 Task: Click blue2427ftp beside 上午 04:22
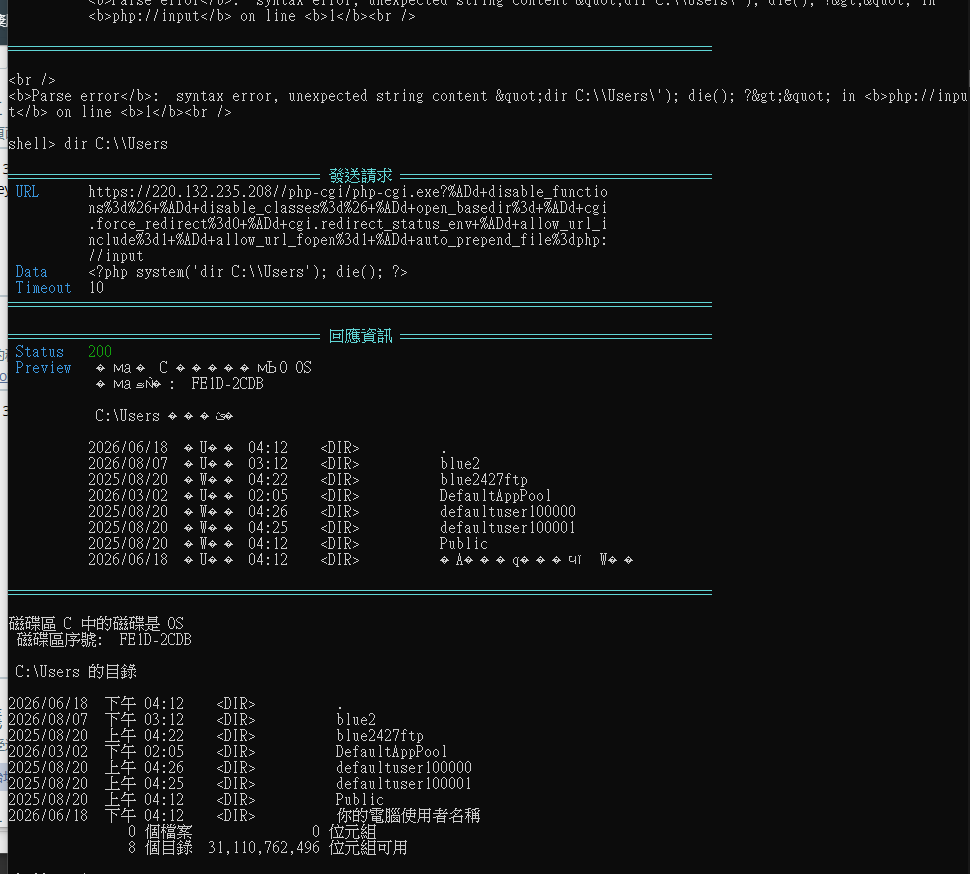380,736
